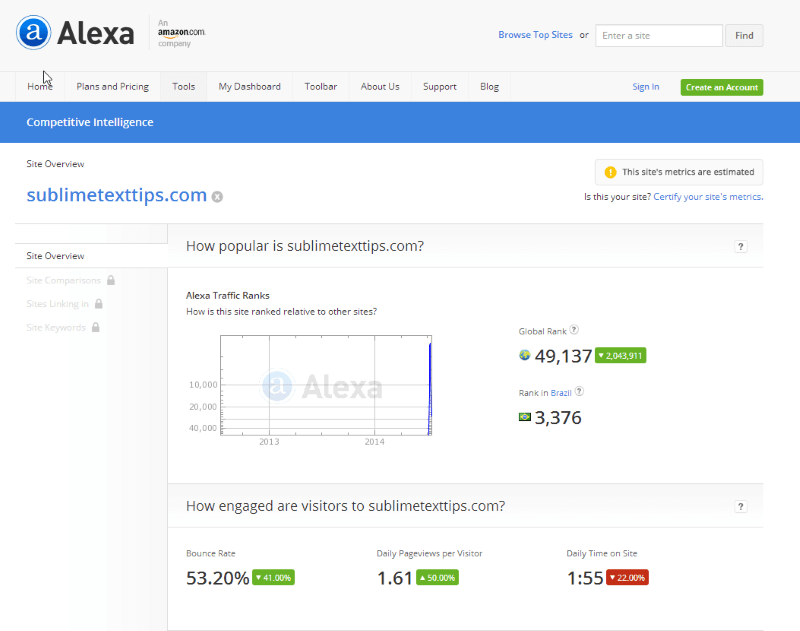800x631 pixels.
Task: Click the lock icon beside Site Comparisons
Action: coord(111,280)
